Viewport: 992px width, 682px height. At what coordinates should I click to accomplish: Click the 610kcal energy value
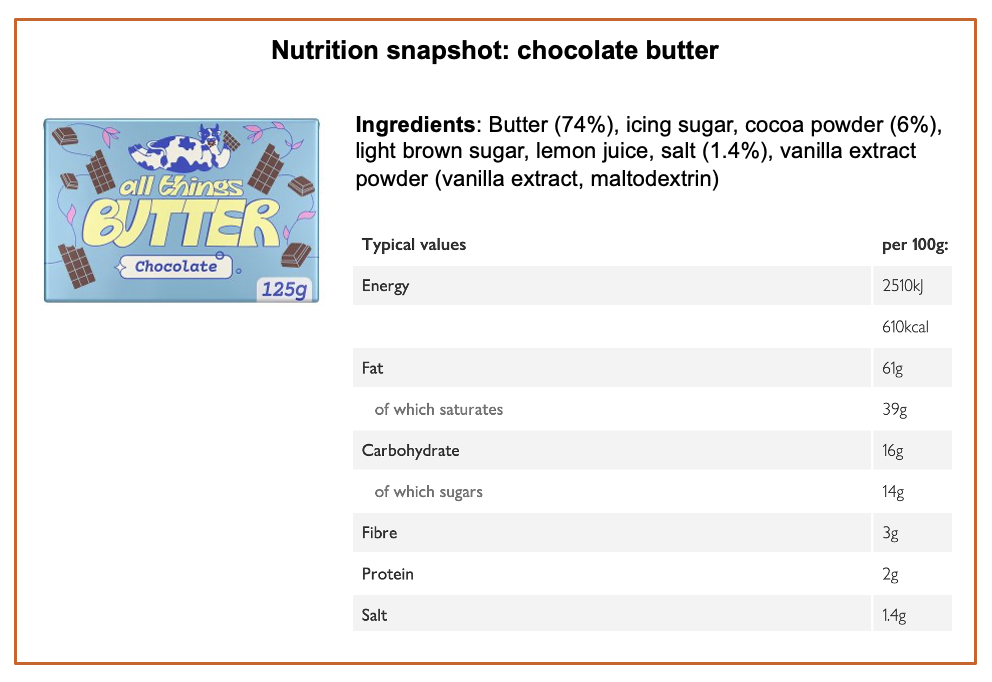[x=905, y=327]
